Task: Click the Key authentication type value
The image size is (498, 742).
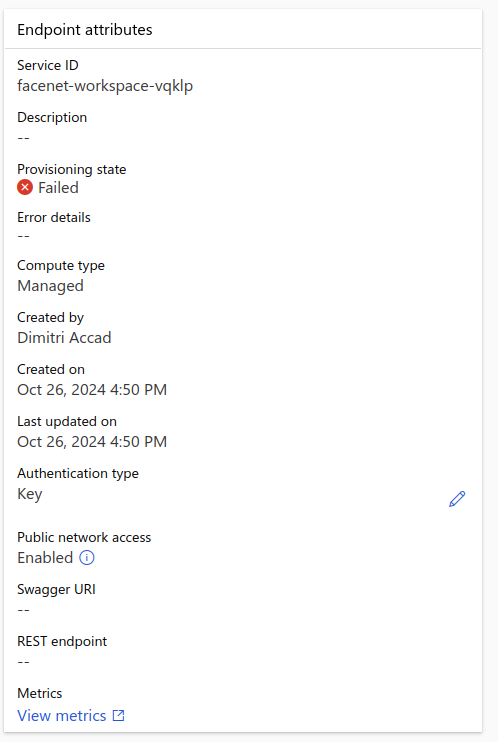Action: pyautogui.click(x=30, y=494)
